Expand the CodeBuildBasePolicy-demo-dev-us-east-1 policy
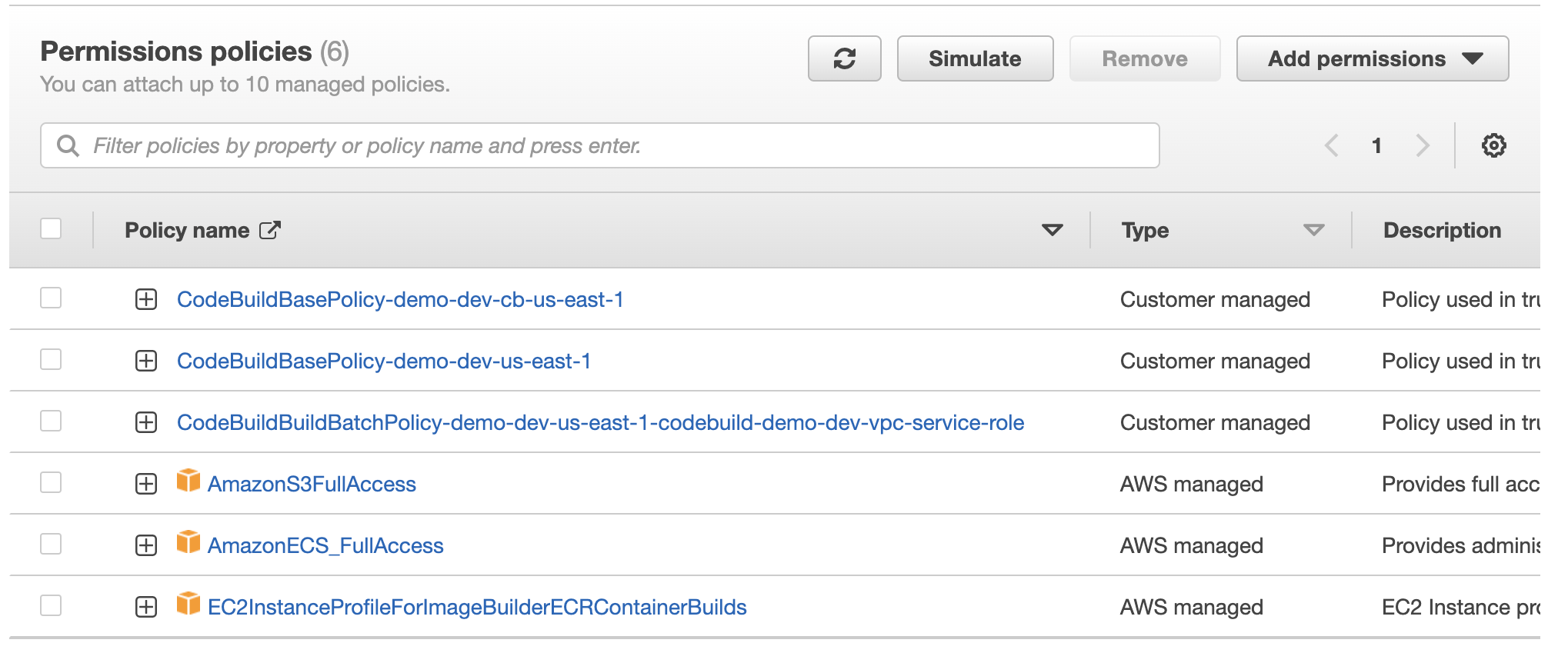The image size is (1568, 663). (145, 360)
